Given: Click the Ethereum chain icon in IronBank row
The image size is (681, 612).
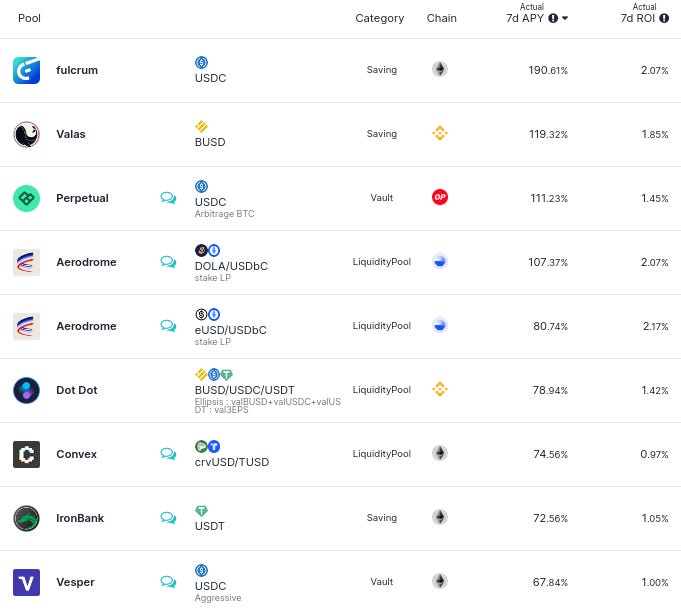Looking at the screenshot, I should (440, 517).
